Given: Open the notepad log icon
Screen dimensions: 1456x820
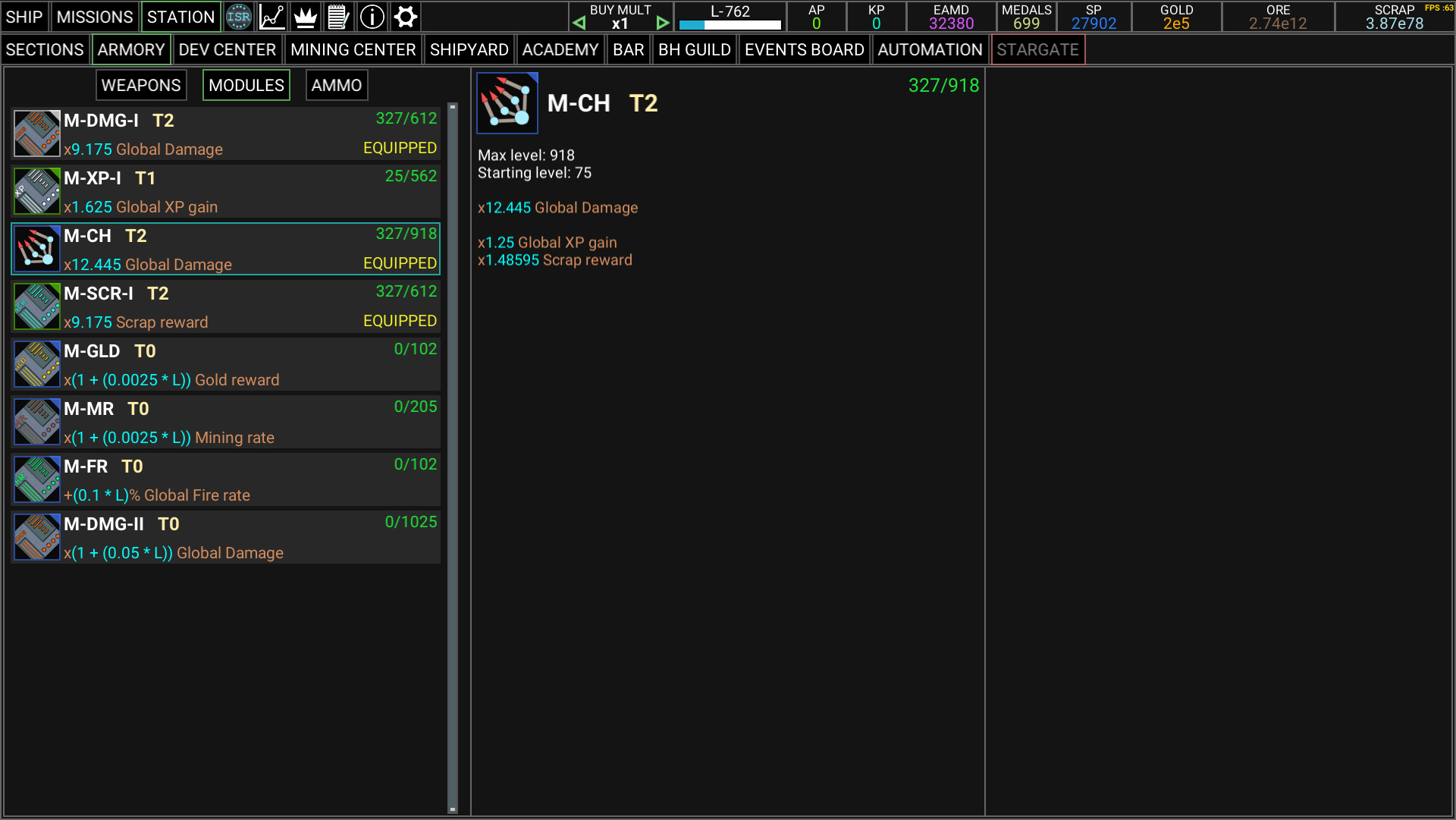Looking at the screenshot, I should pos(338,17).
